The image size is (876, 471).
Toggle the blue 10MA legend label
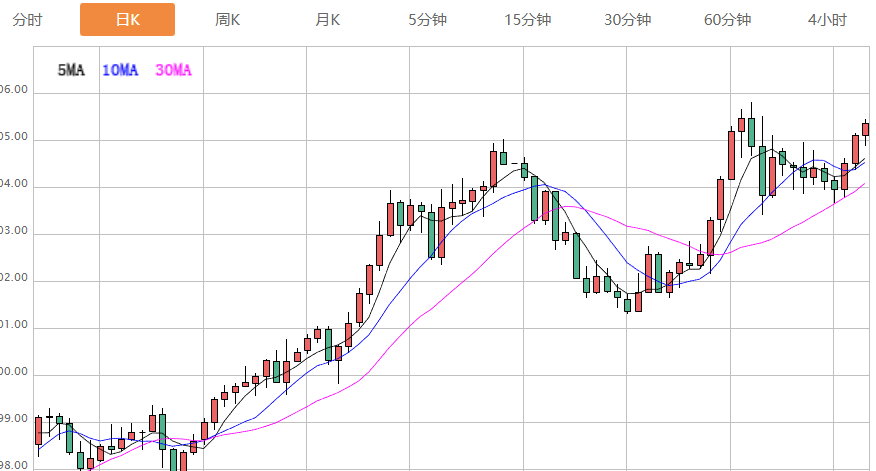click(x=121, y=70)
